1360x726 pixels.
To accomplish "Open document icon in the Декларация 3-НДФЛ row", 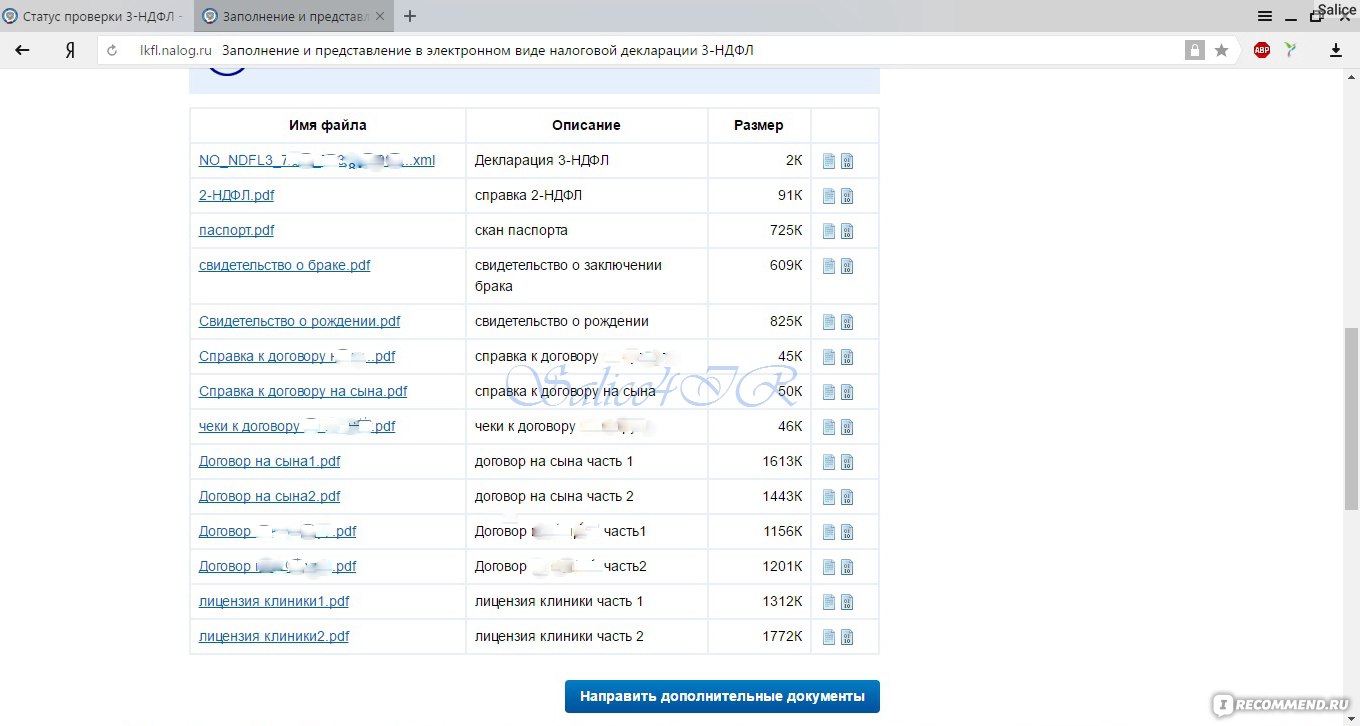I will click(x=829, y=161).
